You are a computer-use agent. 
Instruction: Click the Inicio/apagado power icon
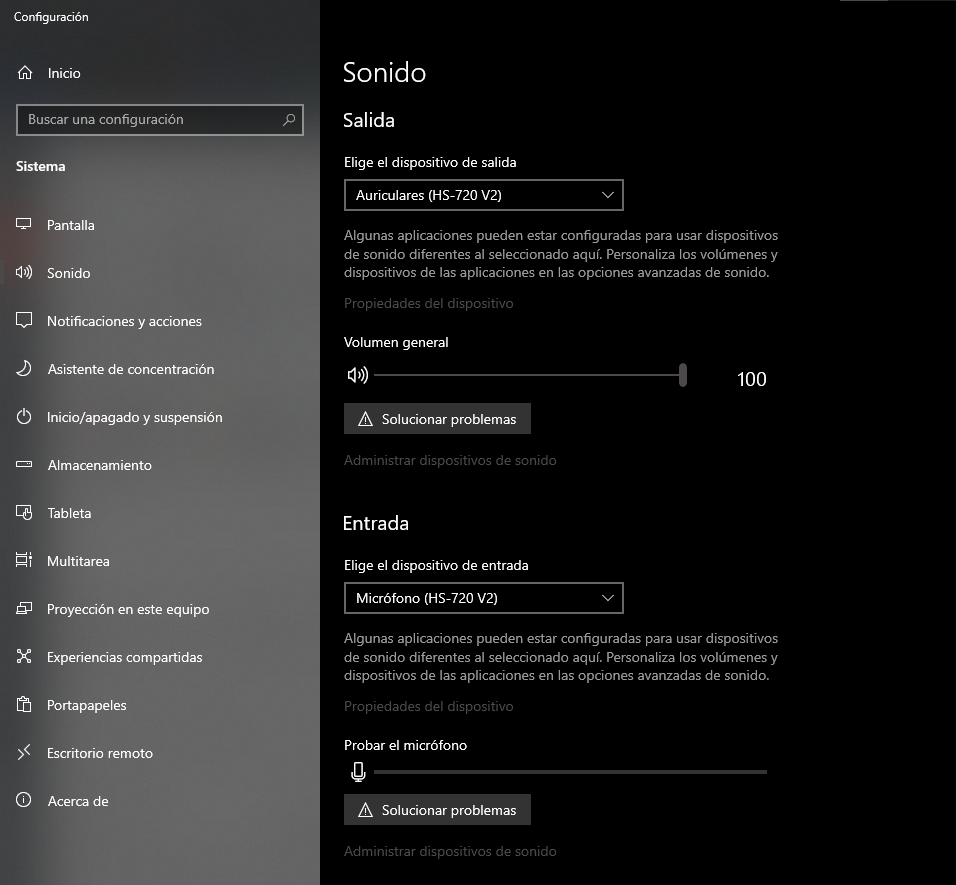coord(25,417)
